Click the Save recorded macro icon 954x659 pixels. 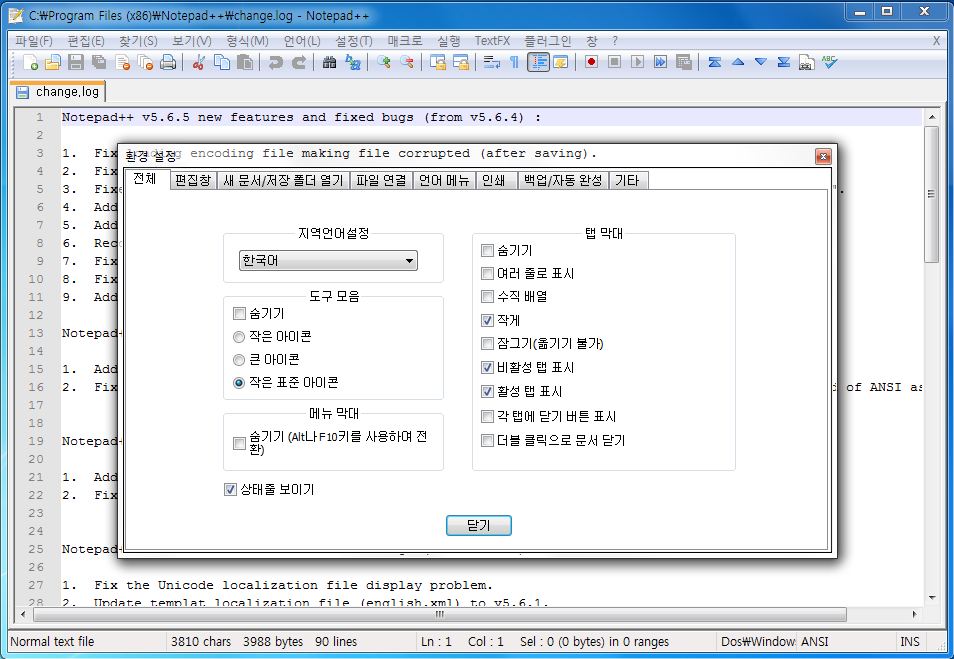(x=684, y=62)
